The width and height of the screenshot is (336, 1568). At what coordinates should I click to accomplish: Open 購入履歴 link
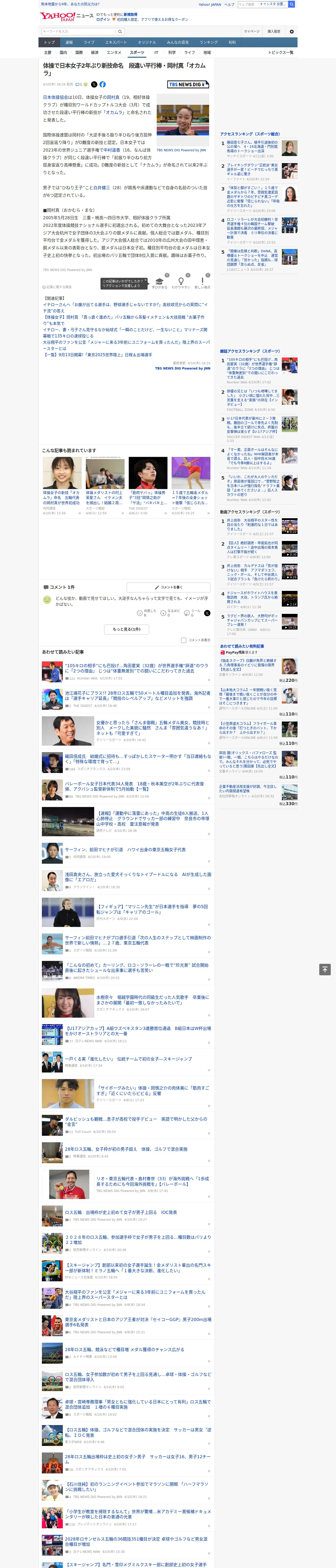click(x=274, y=32)
